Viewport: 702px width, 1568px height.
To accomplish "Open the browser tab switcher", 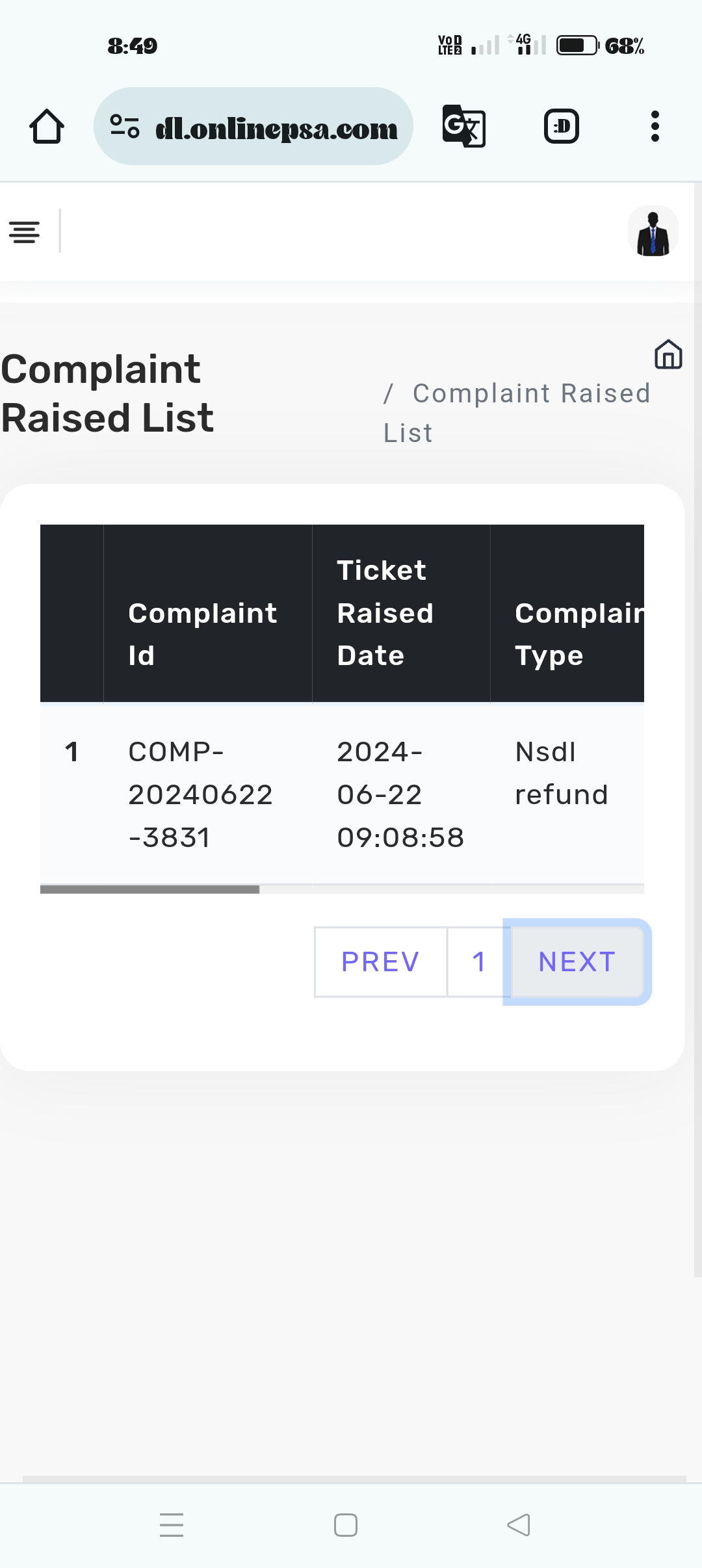I will (561, 126).
